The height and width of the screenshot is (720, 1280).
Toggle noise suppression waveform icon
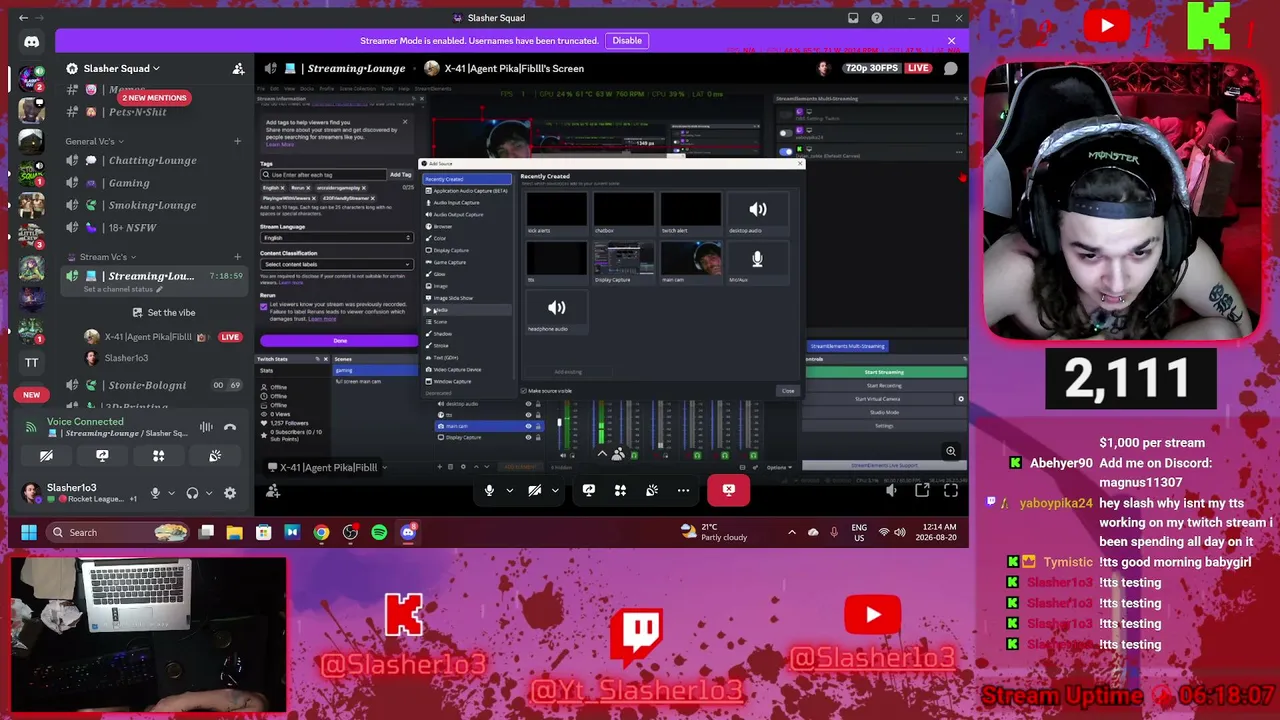pos(206,427)
